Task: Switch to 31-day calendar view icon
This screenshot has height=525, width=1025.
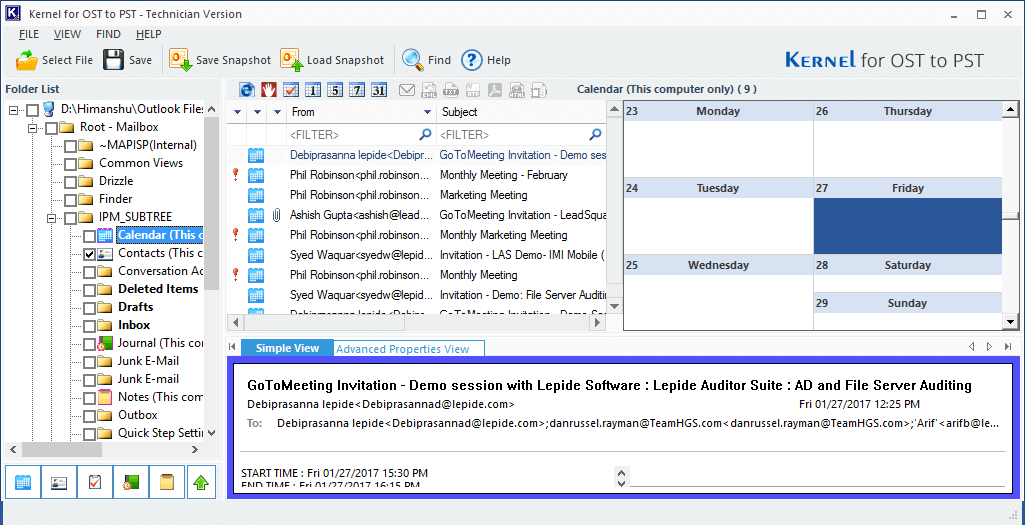Action: point(379,90)
